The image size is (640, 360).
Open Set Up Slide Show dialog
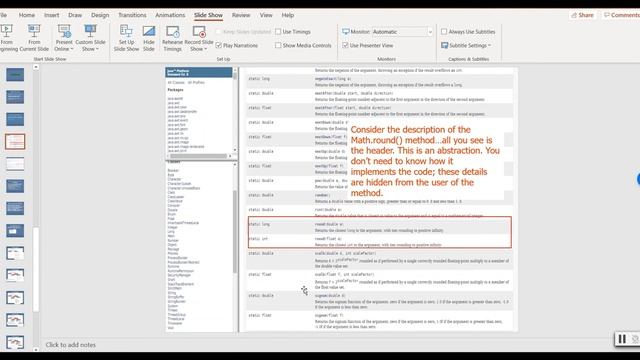coord(126,38)
